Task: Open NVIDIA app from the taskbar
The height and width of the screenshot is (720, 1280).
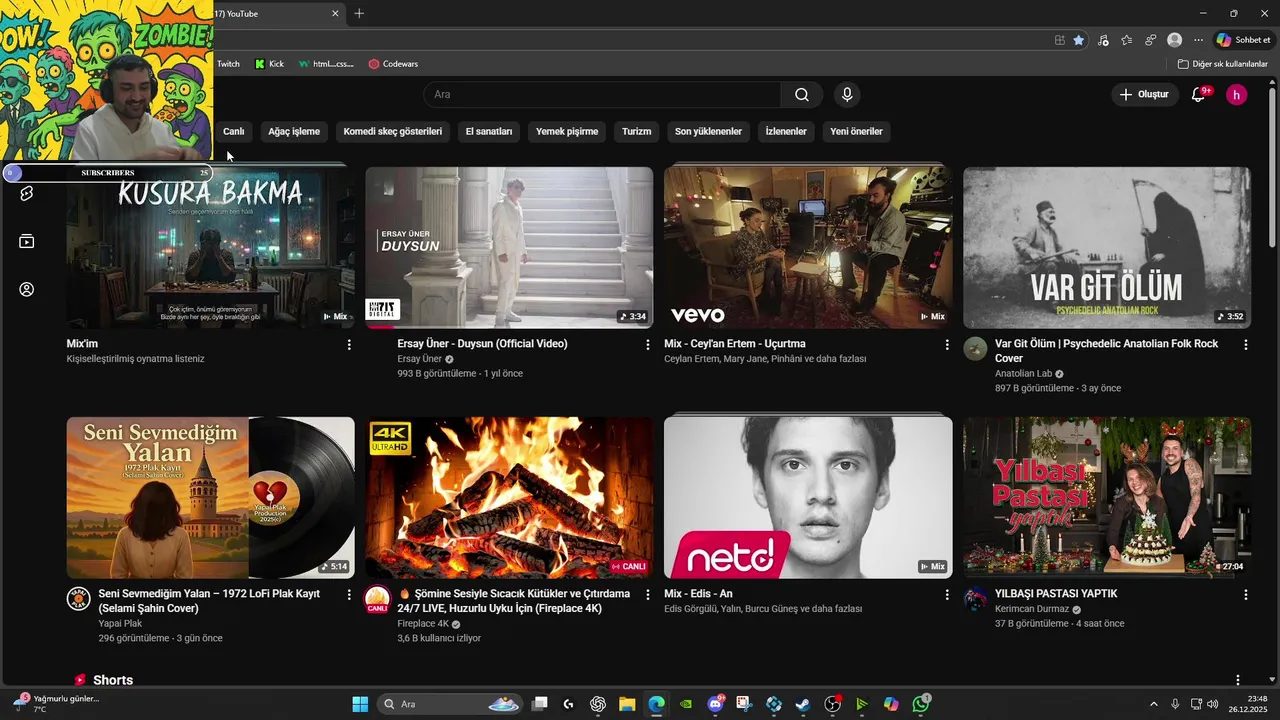Action: click(685, 704)
